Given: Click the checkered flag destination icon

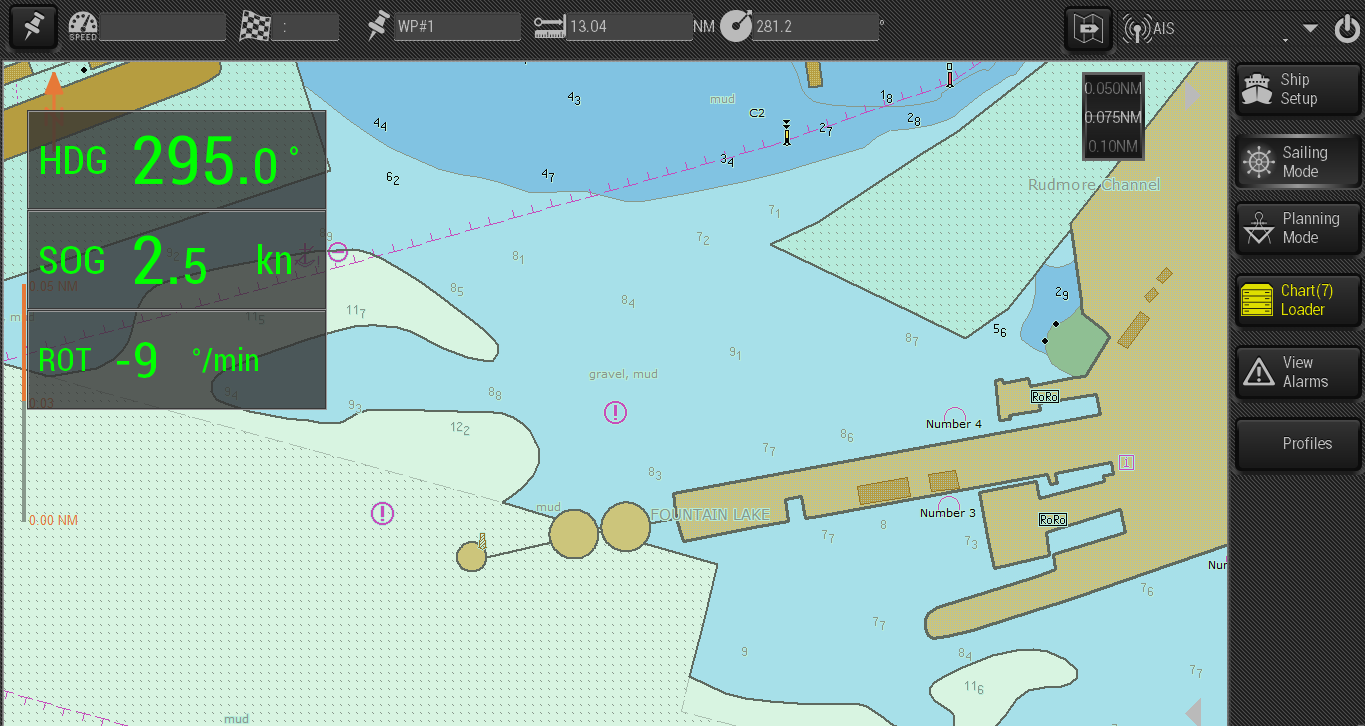Looking at the screenshot, I should [256, 27].
